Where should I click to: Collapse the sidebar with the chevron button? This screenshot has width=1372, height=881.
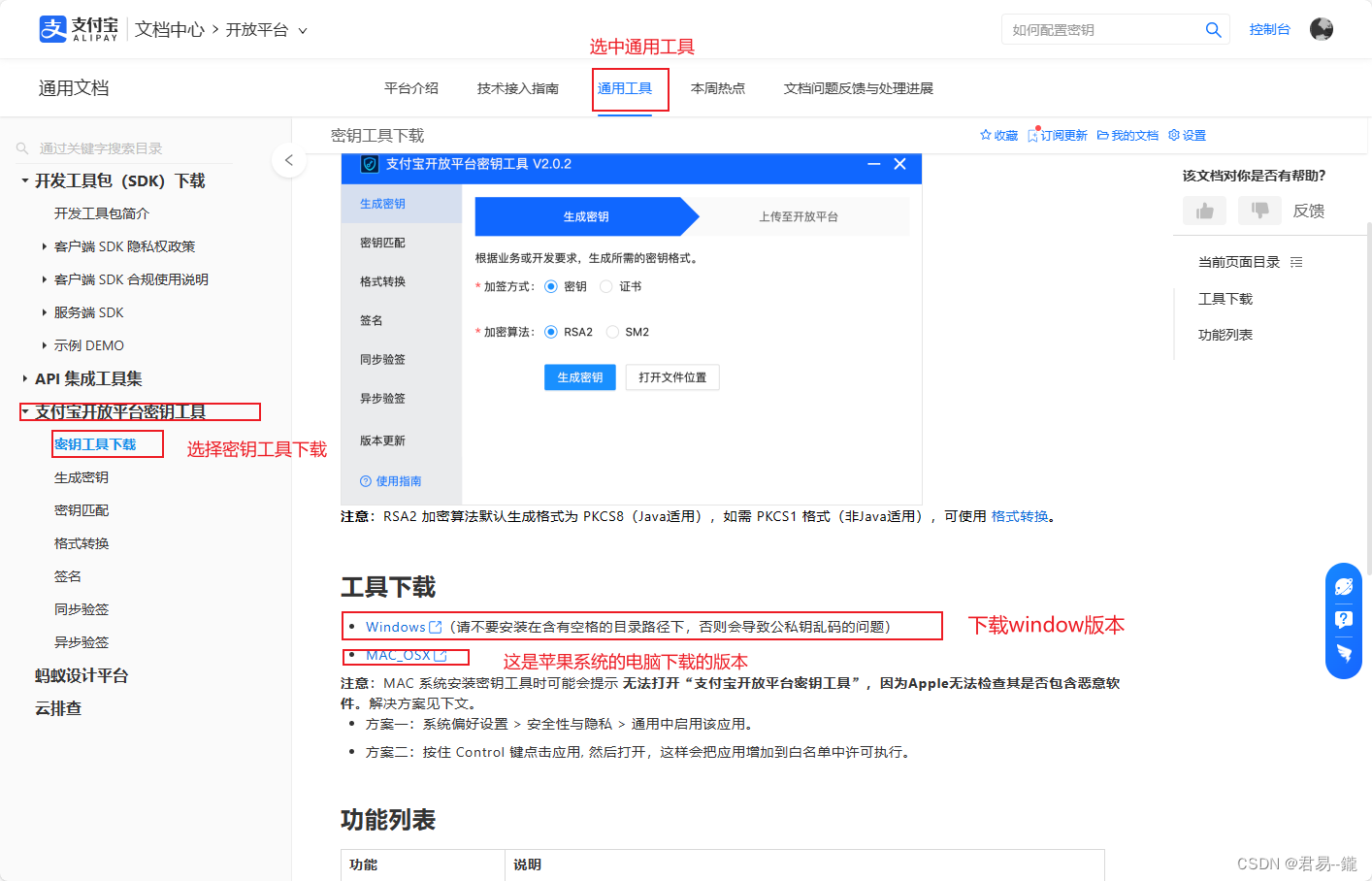[289, 160]
